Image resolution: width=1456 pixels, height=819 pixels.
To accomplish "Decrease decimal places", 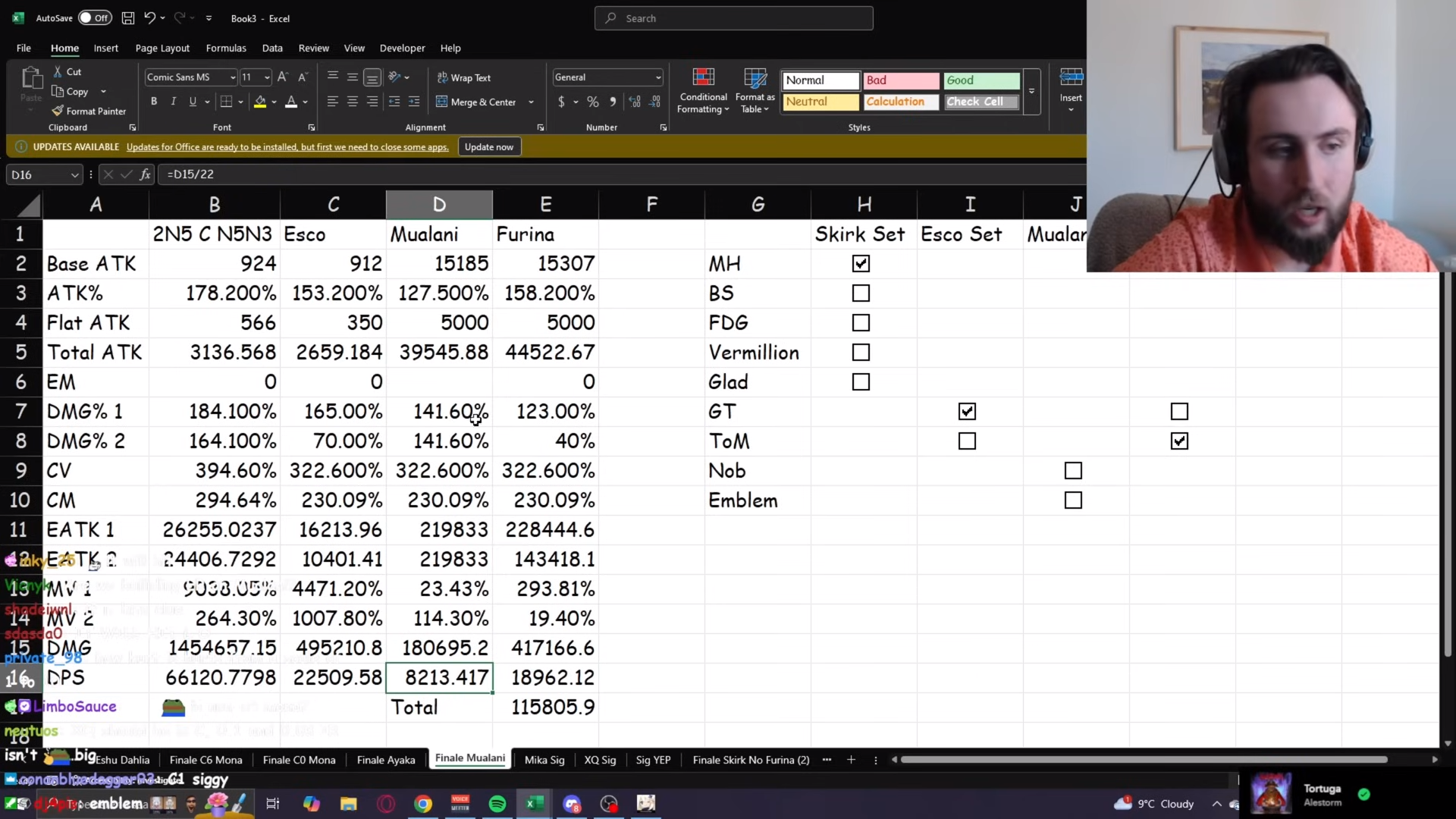I will (x=655, y=102).
